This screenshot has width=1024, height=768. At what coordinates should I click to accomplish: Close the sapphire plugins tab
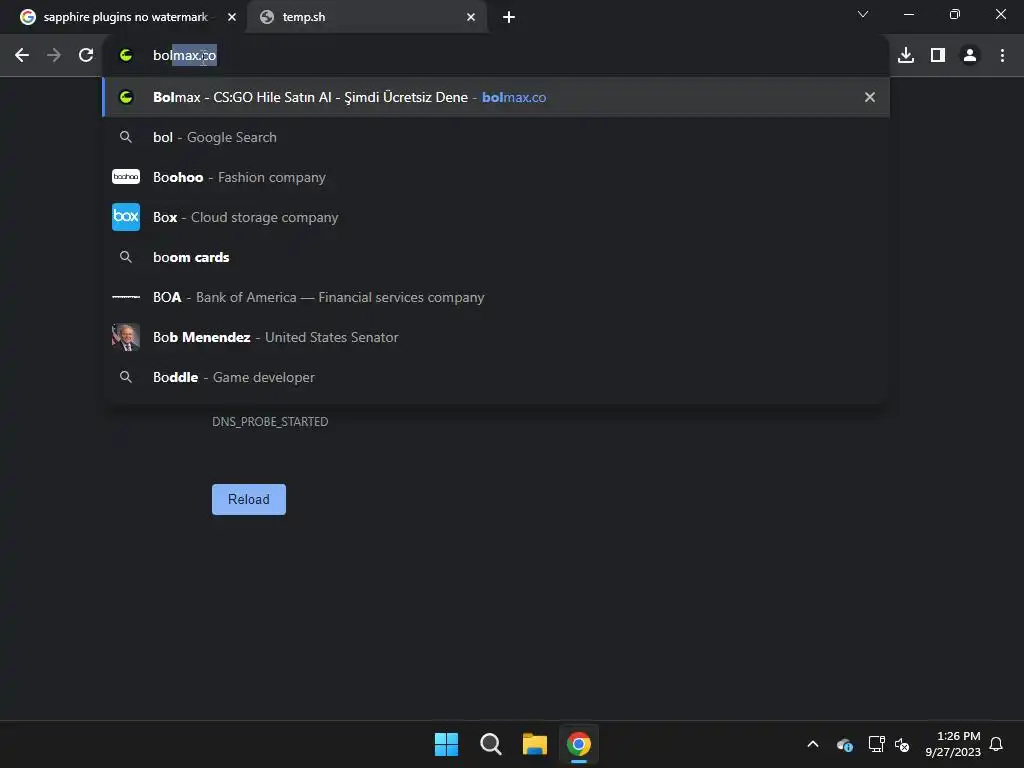tap(232, 17)
